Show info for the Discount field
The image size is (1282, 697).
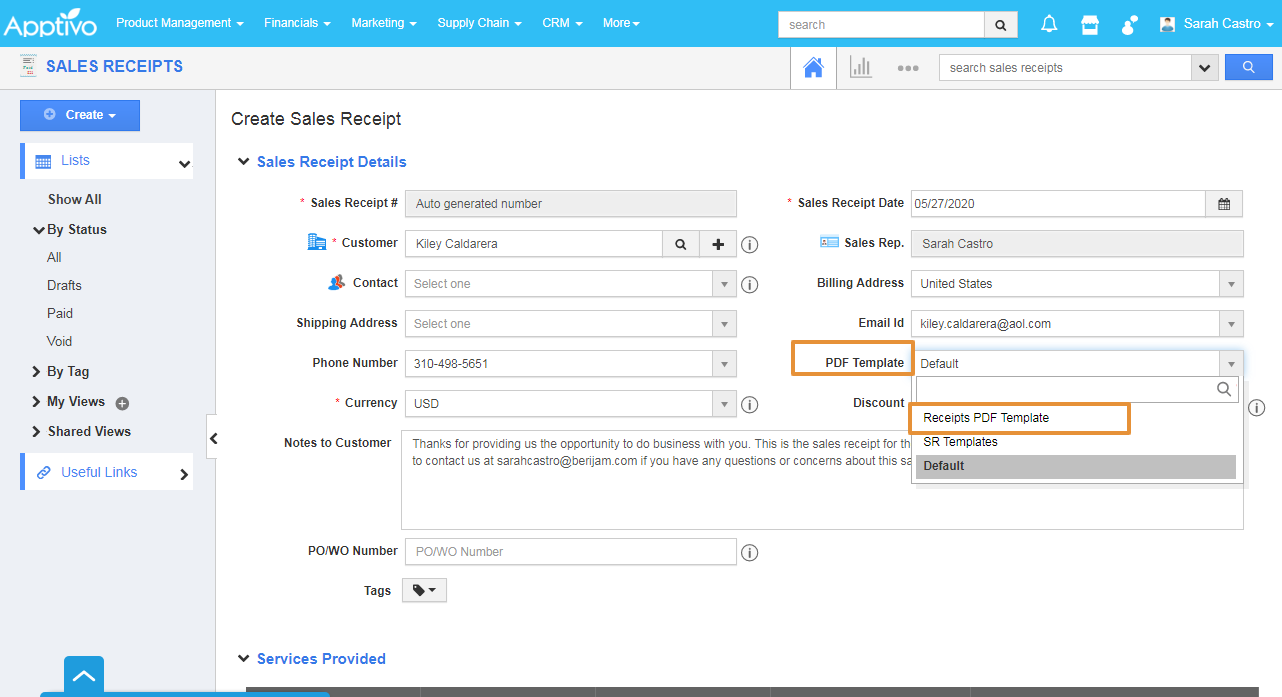click(1257, 407)
